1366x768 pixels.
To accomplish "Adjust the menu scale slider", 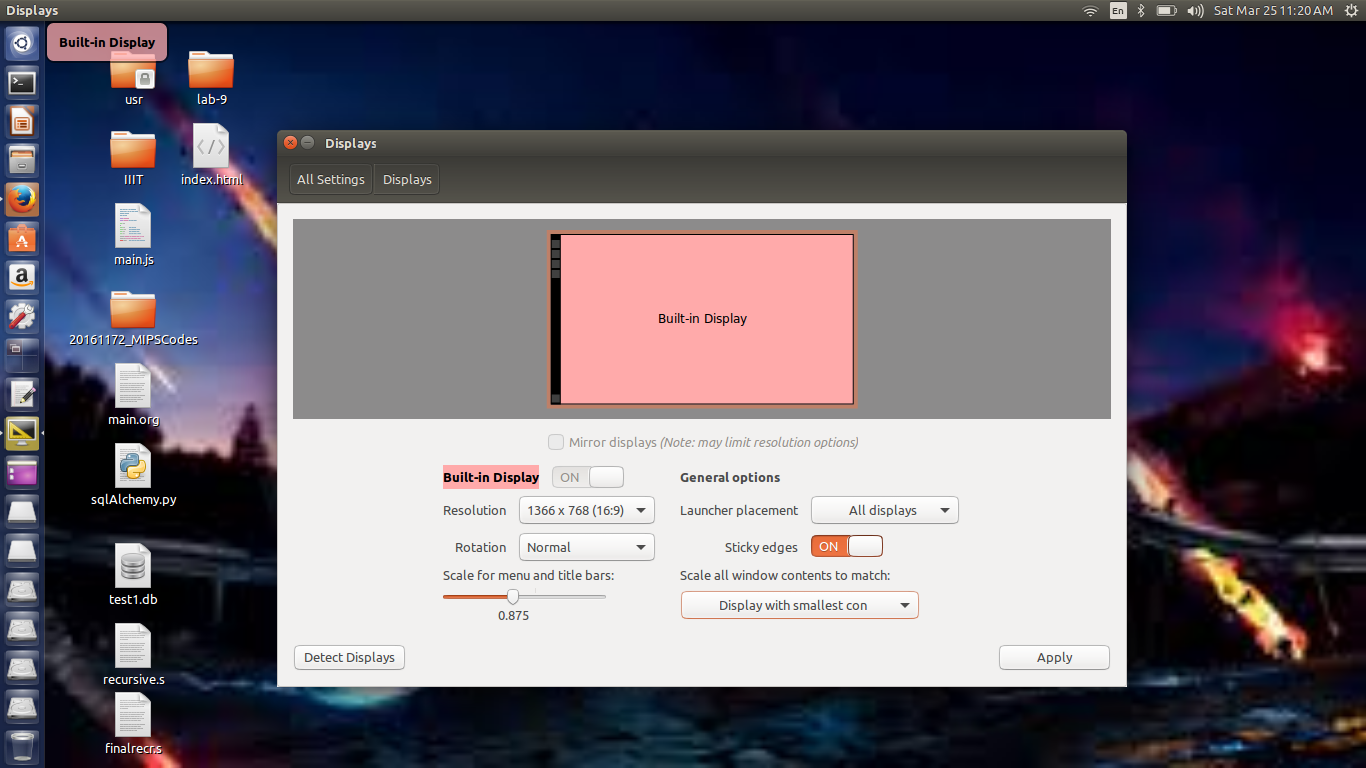I will tap(514, 596).
